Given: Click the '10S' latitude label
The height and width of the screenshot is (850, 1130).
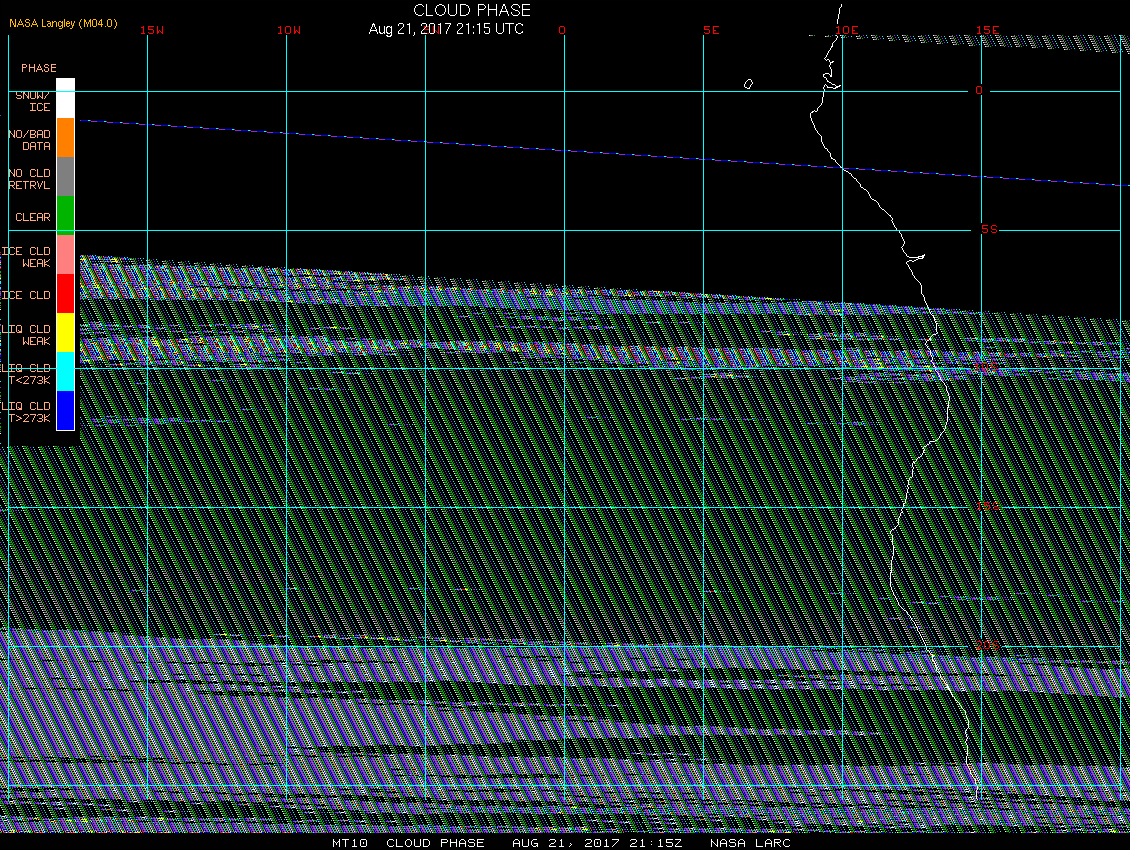Looking at the screenshot, I should point(987,368).
